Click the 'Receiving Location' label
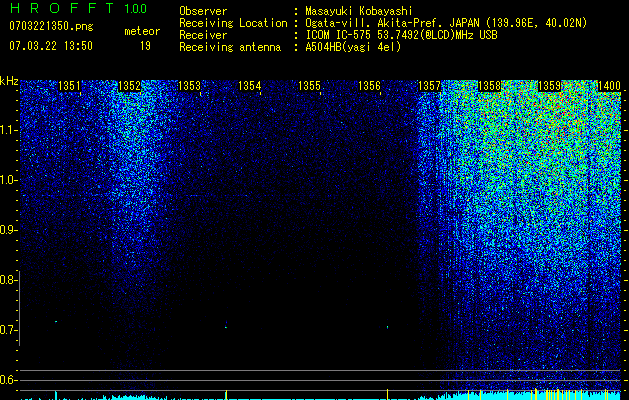Image resolution: width=629 pixels, height=400 pixels. (x=233, y=23)
